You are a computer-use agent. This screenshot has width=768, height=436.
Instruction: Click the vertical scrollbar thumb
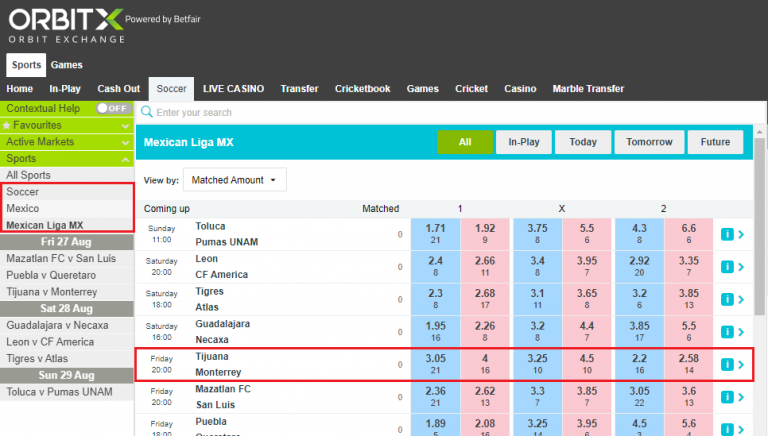(x=759, y=226)
